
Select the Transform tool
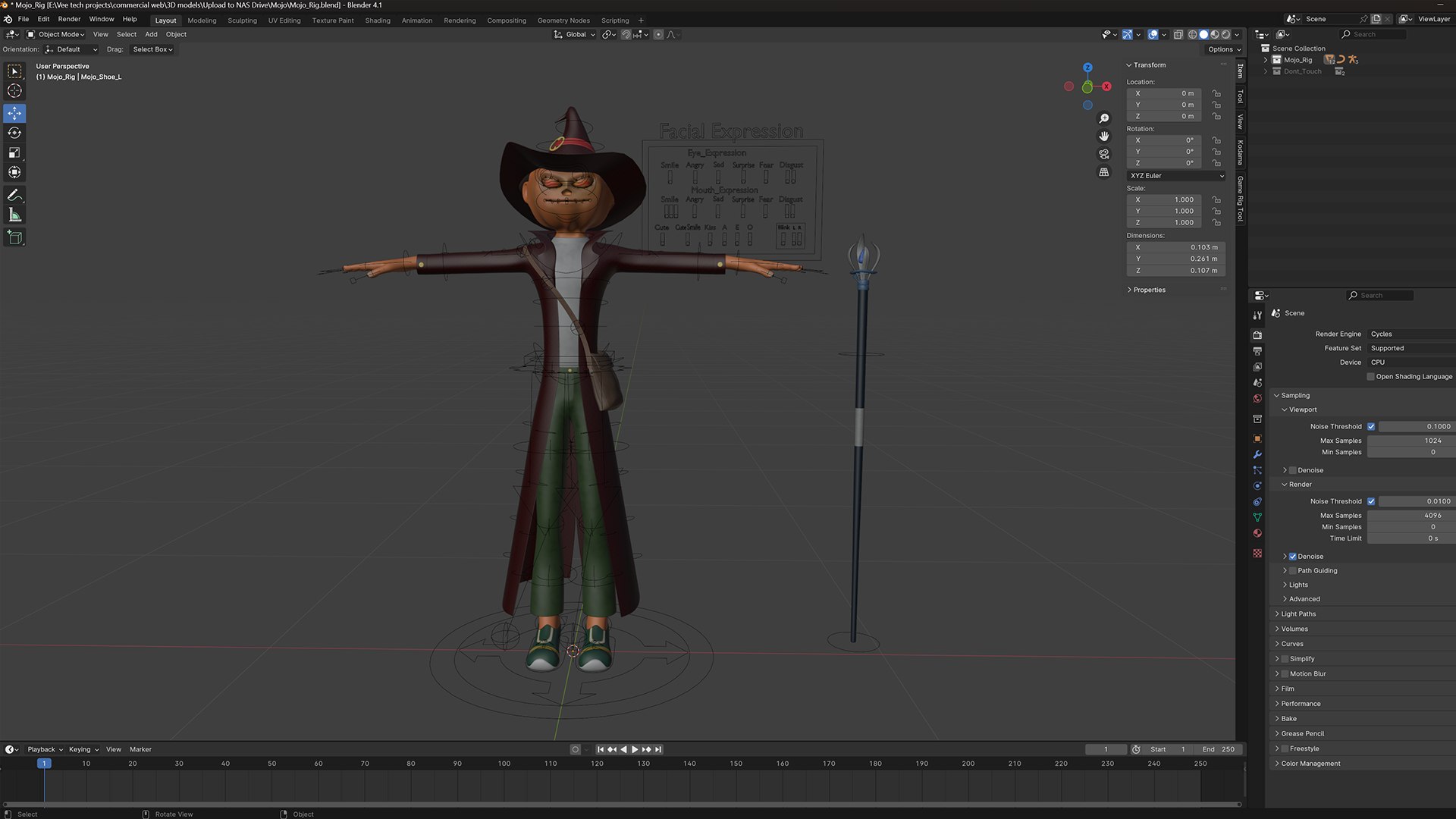pyautogui.click(x=14, y=172)
